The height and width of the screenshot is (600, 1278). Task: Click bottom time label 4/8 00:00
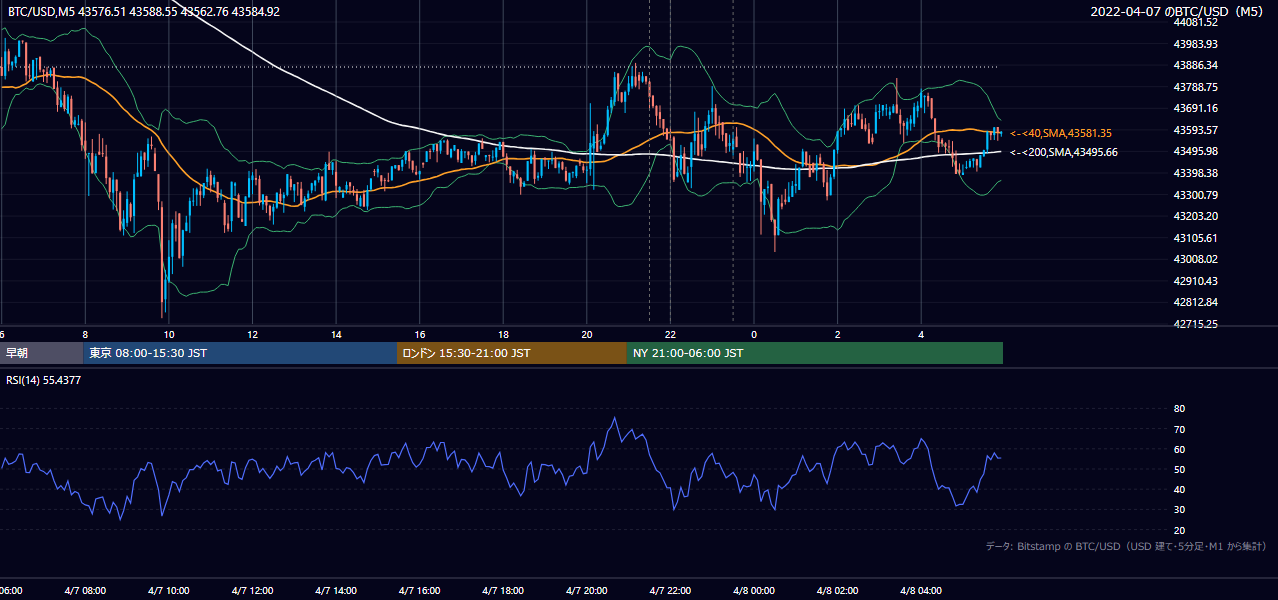[754, 591]
